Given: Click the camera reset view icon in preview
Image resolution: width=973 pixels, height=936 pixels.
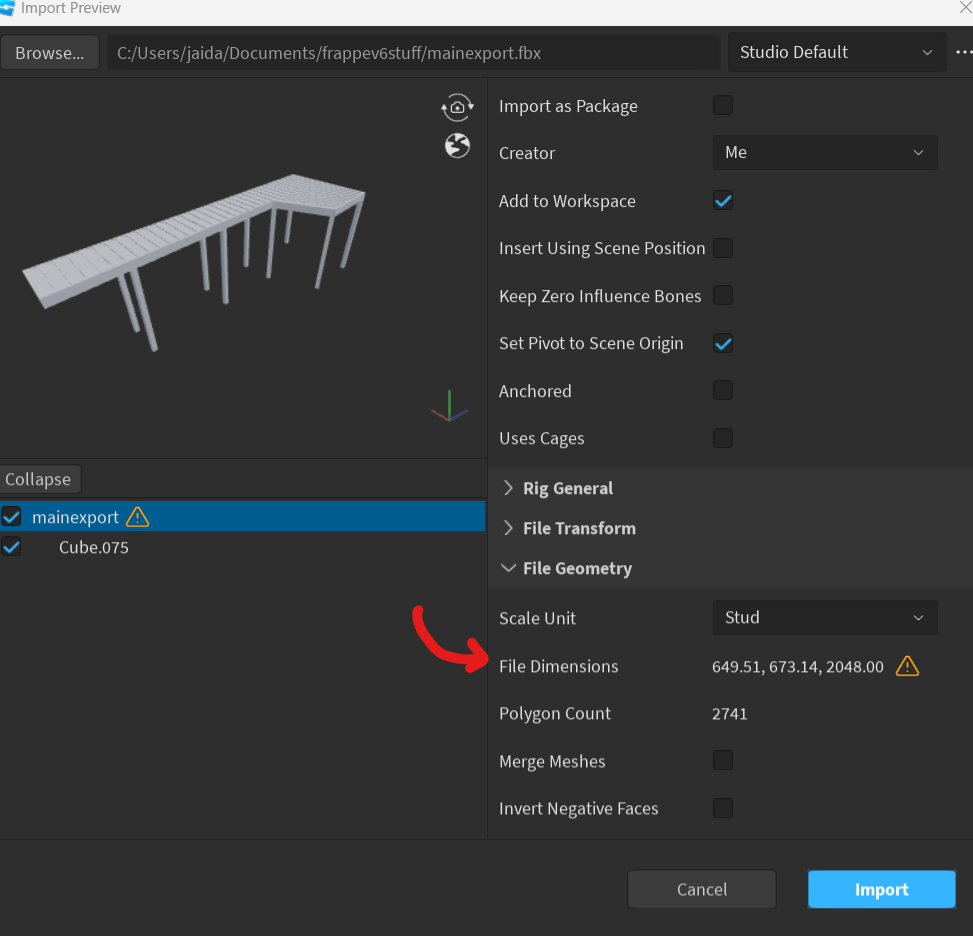Looking at the screenshot, I should tap(457, 107).
